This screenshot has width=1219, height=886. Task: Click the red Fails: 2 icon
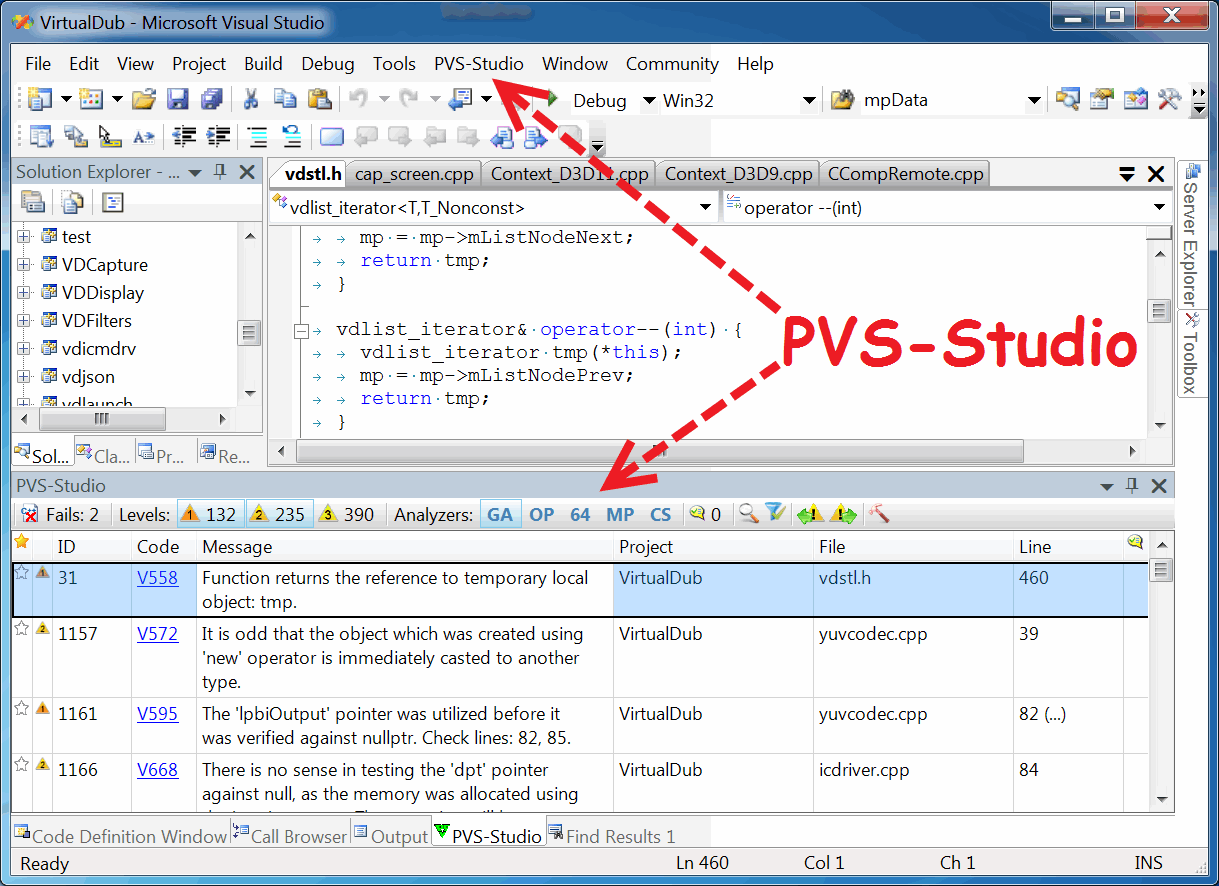pos(30,515)
